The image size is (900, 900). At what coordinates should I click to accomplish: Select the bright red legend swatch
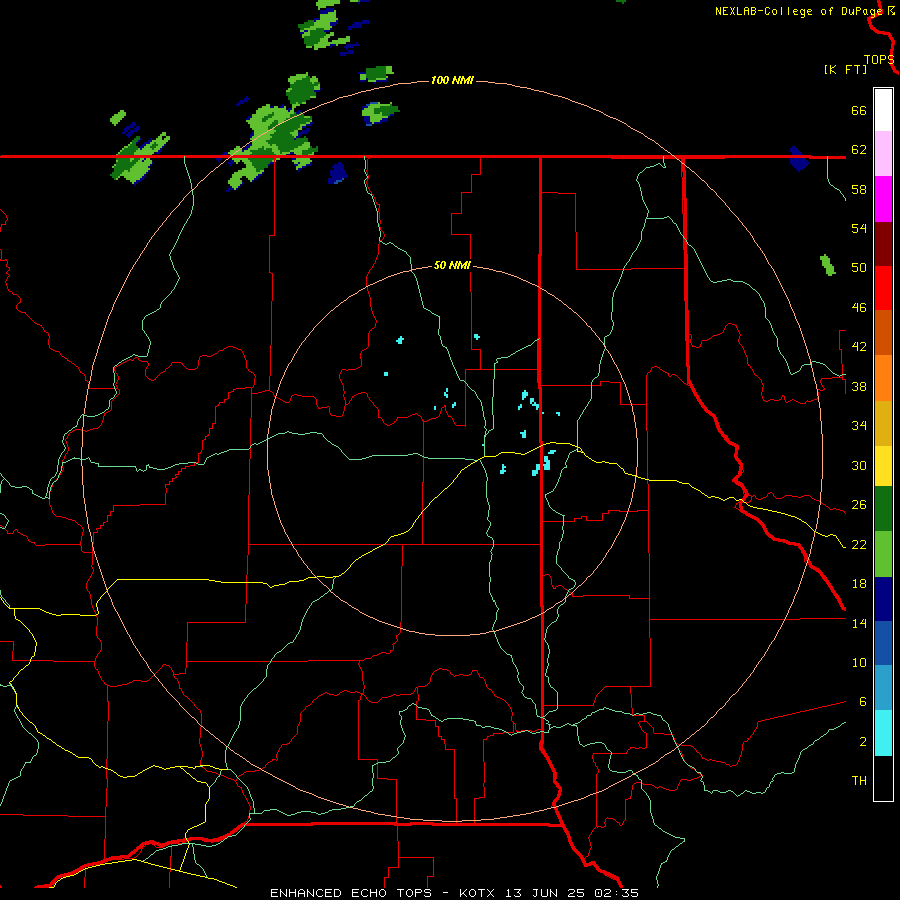pos(883,288)
